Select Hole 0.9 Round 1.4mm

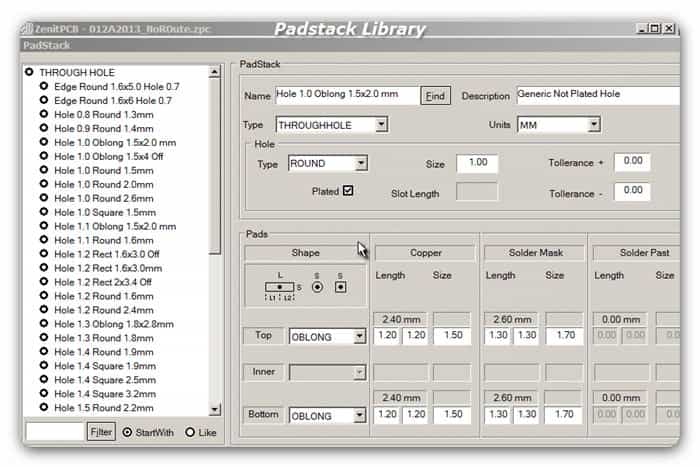(x=104, y=129)
